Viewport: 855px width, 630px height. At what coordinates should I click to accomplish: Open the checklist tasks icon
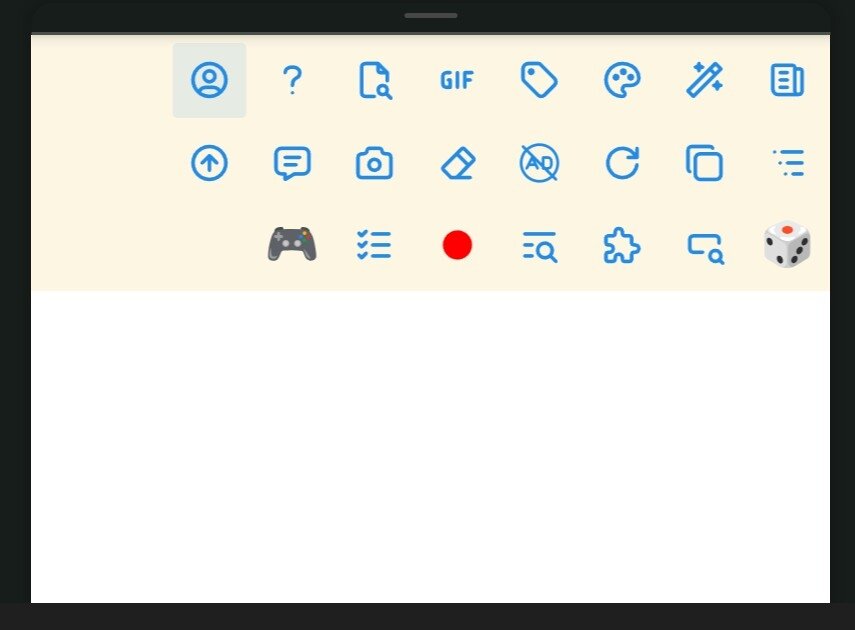tap(374, 245)
